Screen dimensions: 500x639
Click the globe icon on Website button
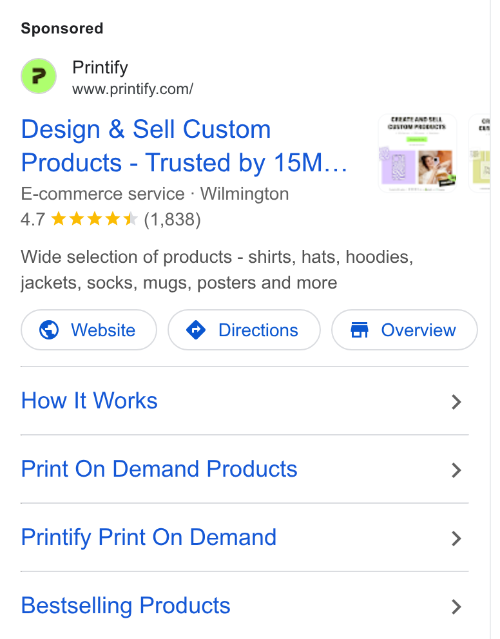coord(49,330)
